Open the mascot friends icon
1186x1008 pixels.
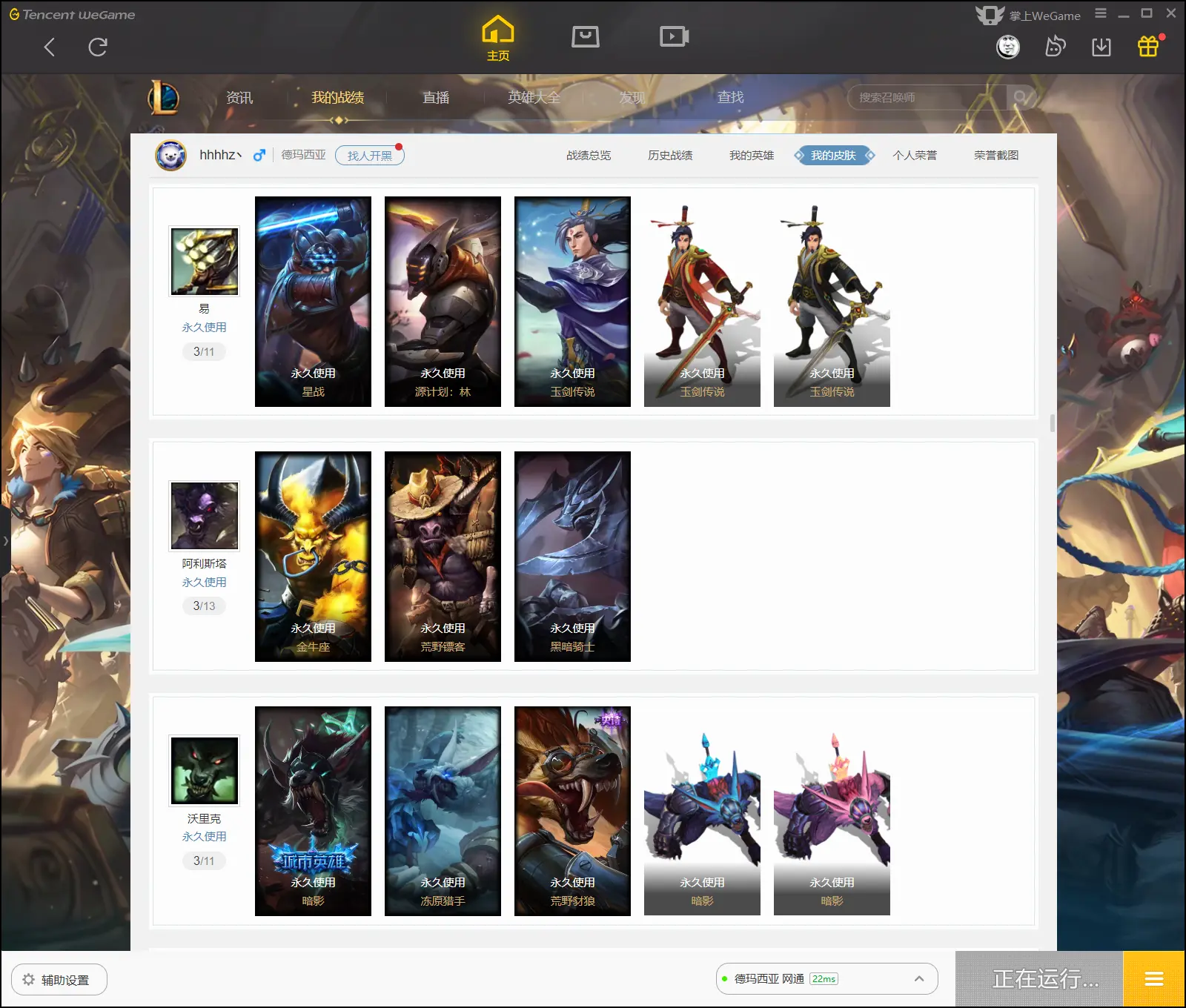[1055, 47]
